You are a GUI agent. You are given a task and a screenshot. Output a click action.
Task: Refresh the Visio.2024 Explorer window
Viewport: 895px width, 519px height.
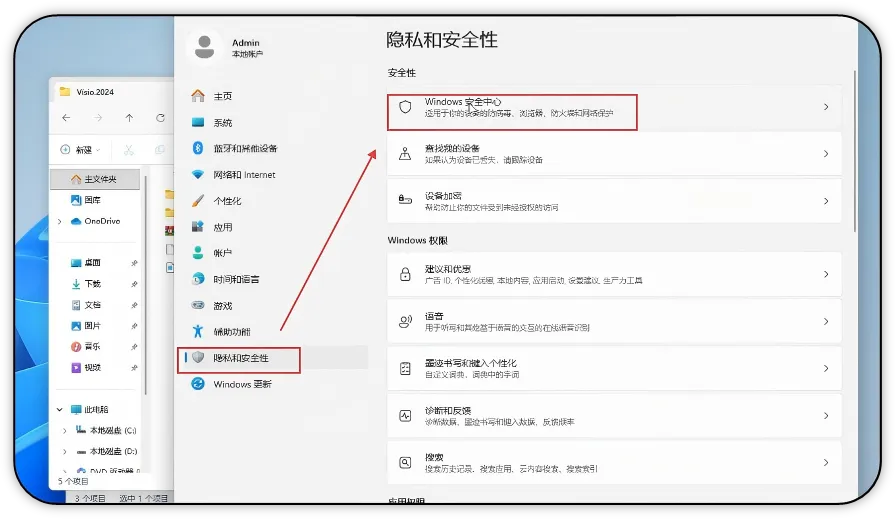click(160, 118)
